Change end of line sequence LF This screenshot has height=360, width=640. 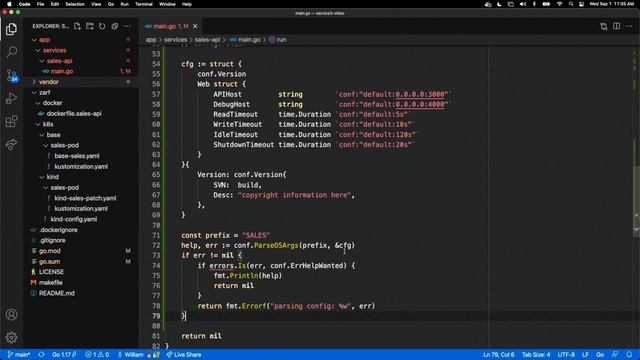(585, 355)
